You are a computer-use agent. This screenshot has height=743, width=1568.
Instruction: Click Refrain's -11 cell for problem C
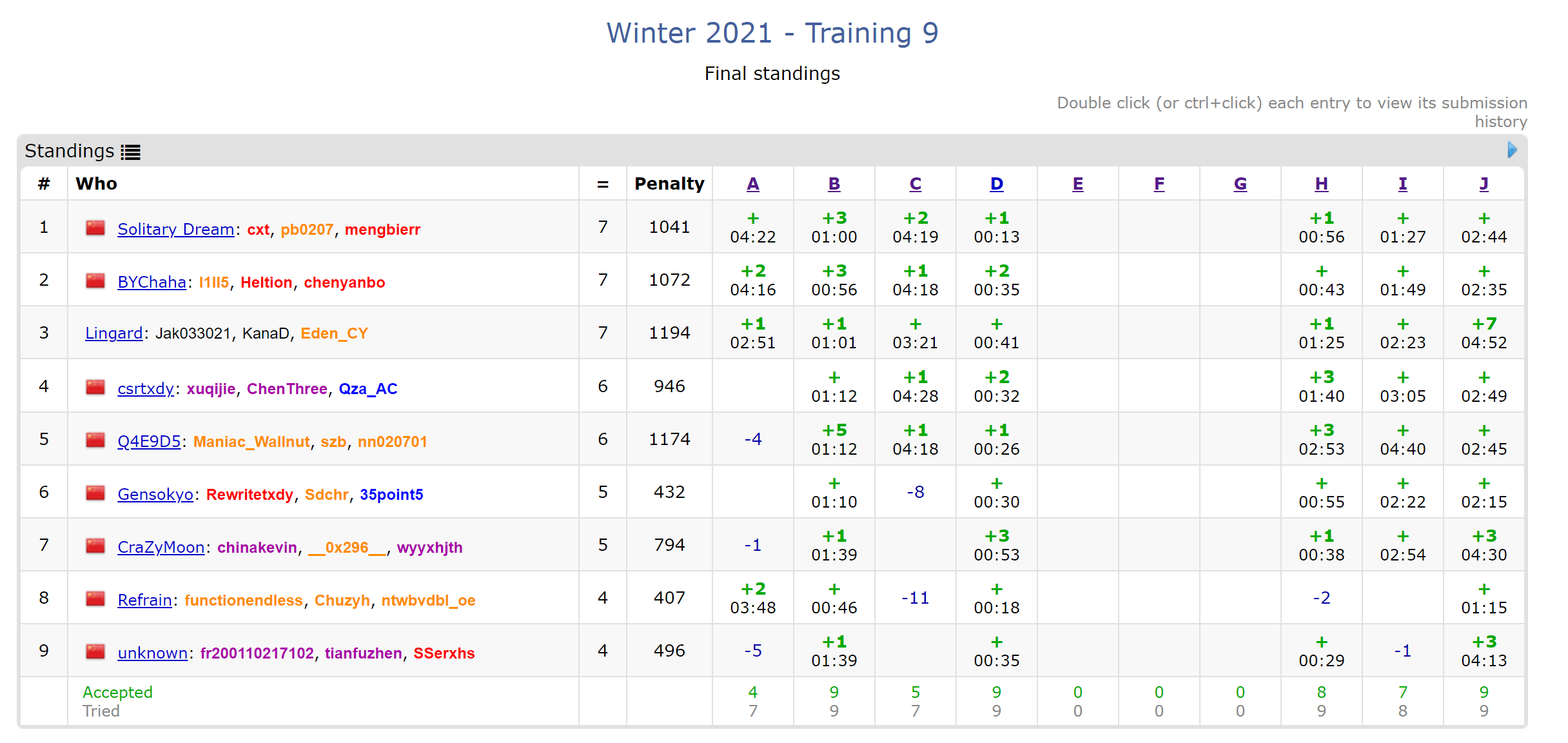coord(915,598)
